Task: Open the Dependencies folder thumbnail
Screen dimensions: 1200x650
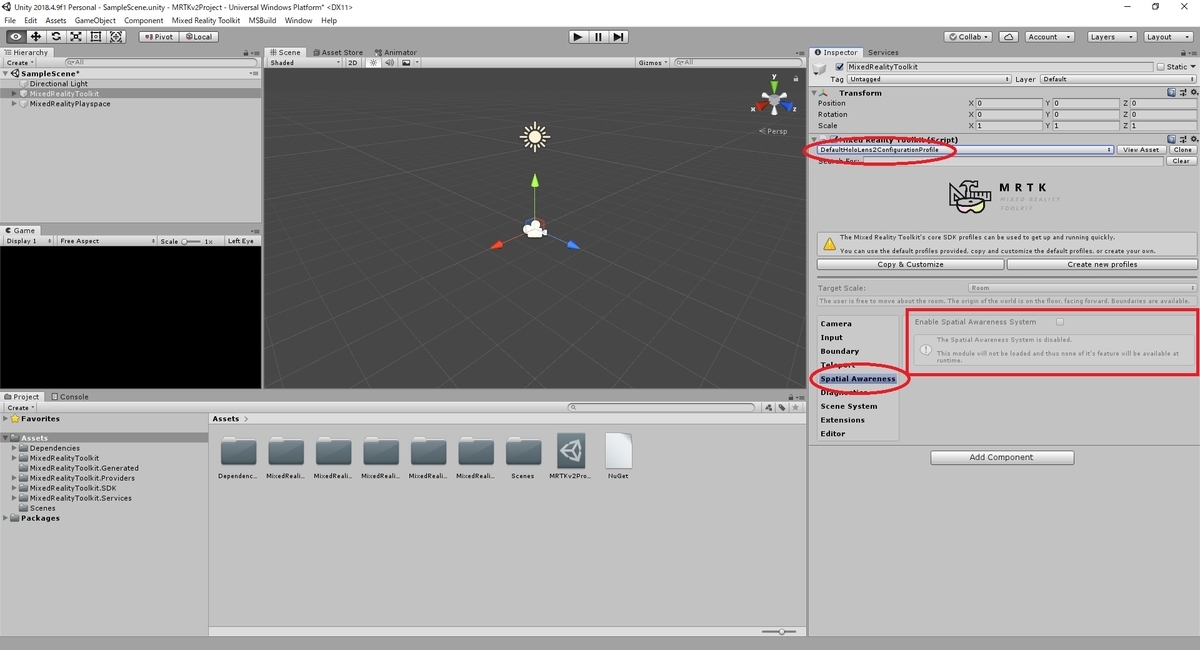Action: [x=238, y=456]
